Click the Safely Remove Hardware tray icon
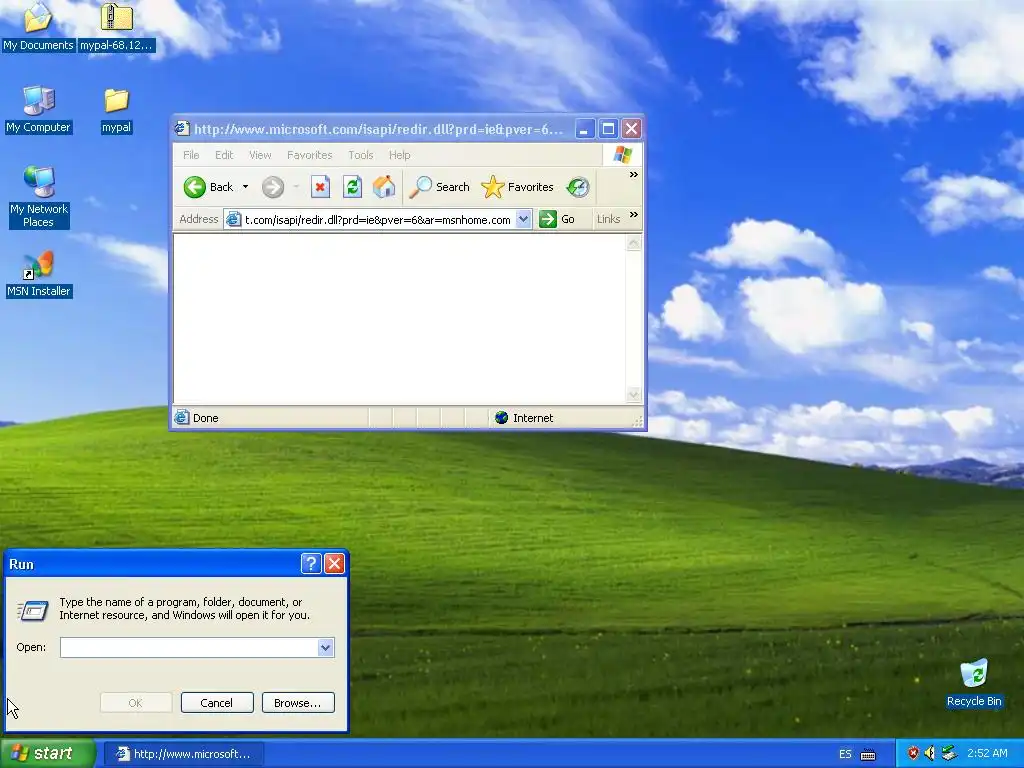 pyautogui.click(x=948, y=754)
